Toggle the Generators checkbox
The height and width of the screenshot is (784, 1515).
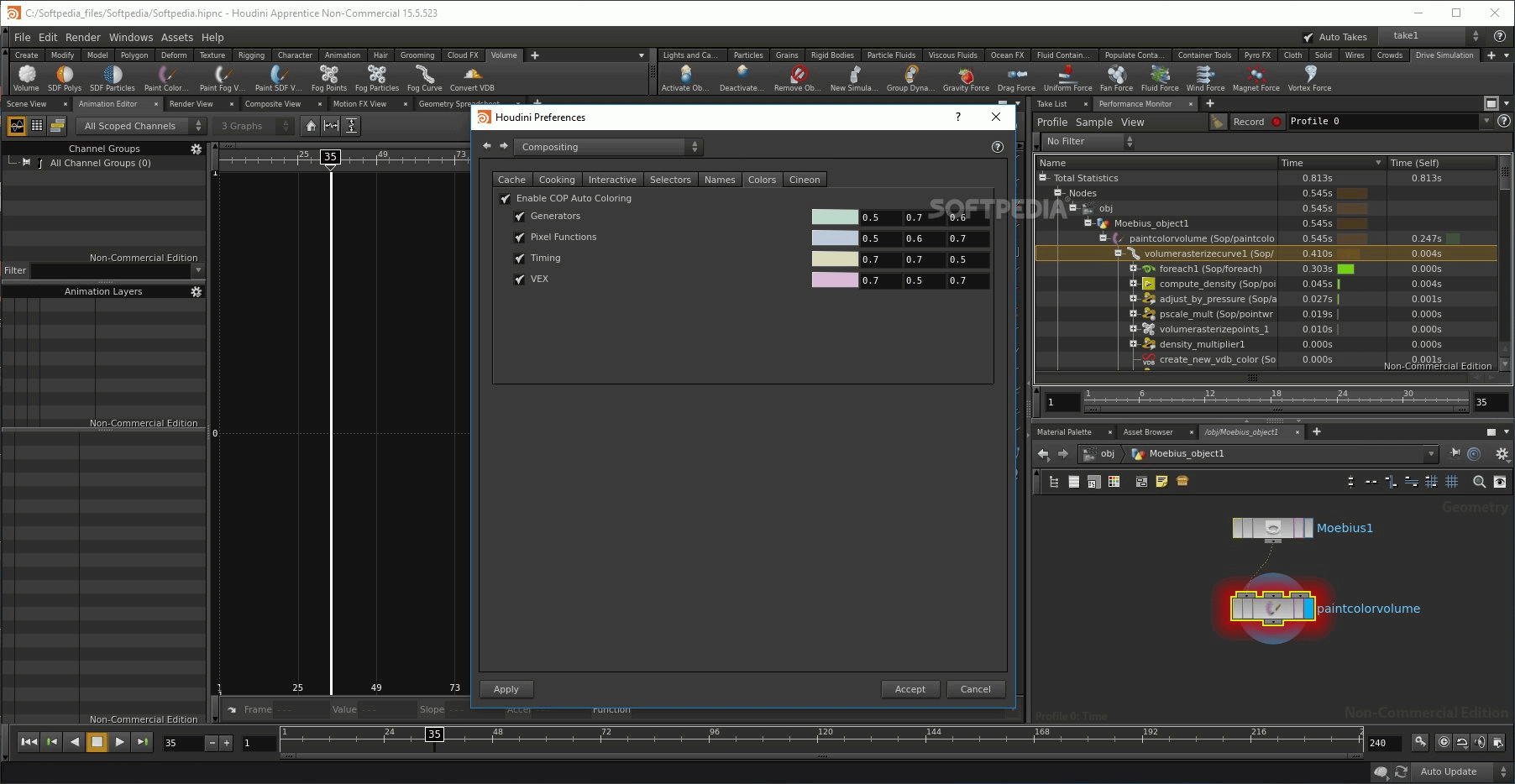point(519,217)
